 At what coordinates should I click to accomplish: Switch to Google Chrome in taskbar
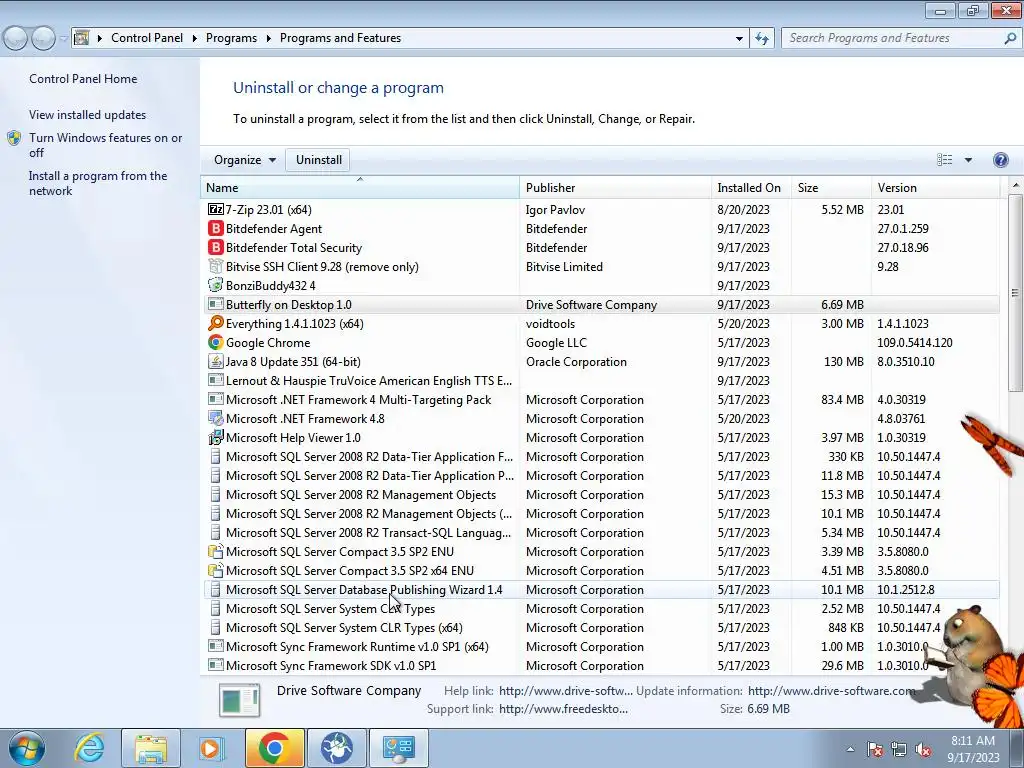tap(274, 748)
